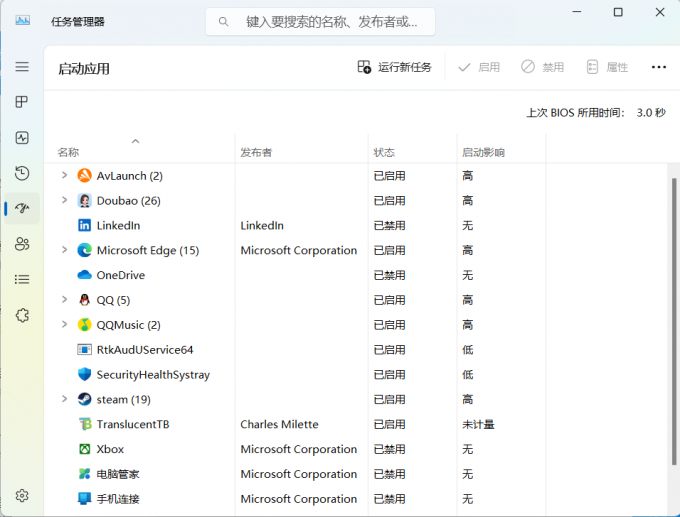The width and height of the screenshot is (680, 517).
Task: Select the 电脑管家 row name
Action: pos(118,474)
